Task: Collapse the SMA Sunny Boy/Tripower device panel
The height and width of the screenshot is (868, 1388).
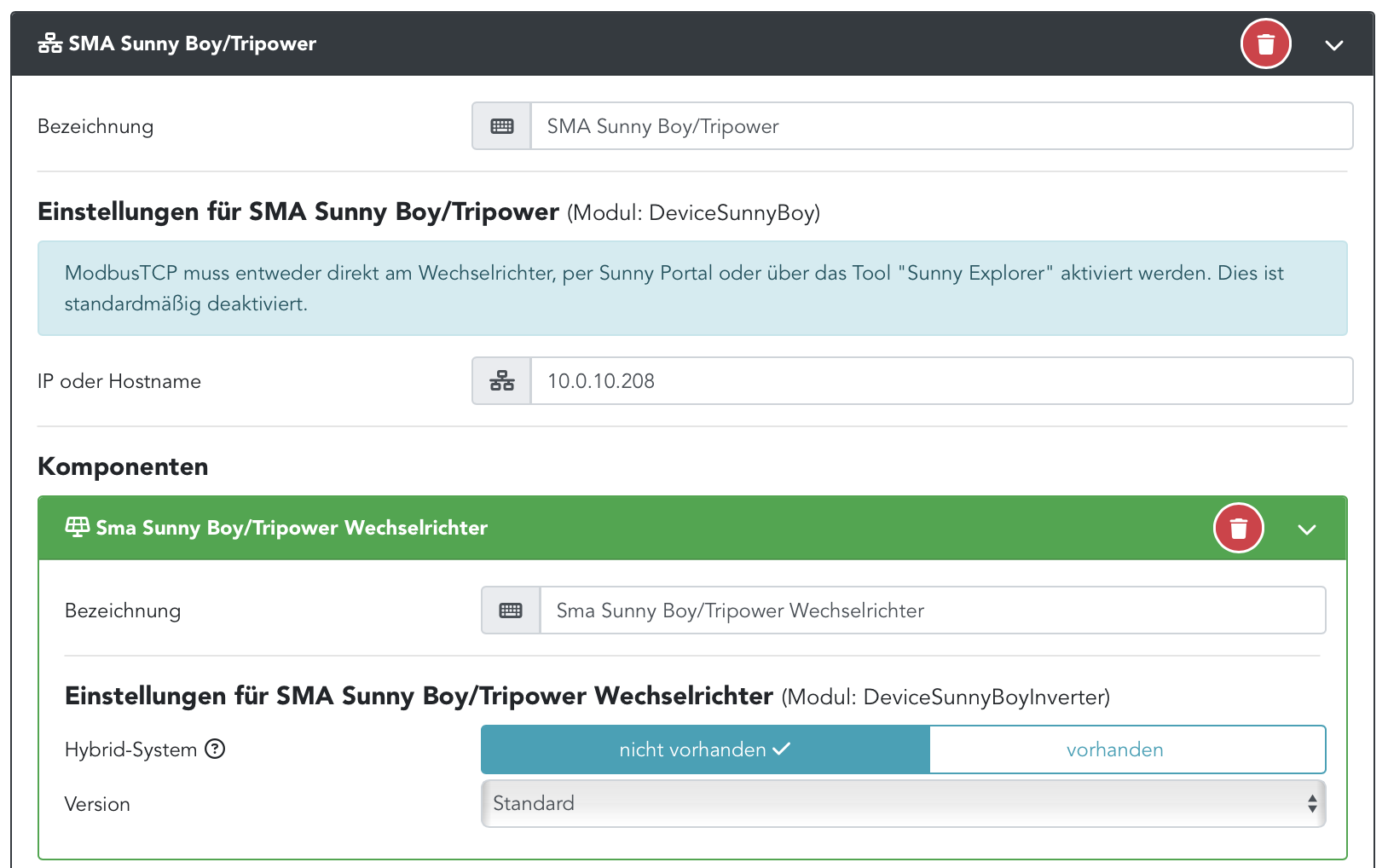Action: tap(1334, 45)
